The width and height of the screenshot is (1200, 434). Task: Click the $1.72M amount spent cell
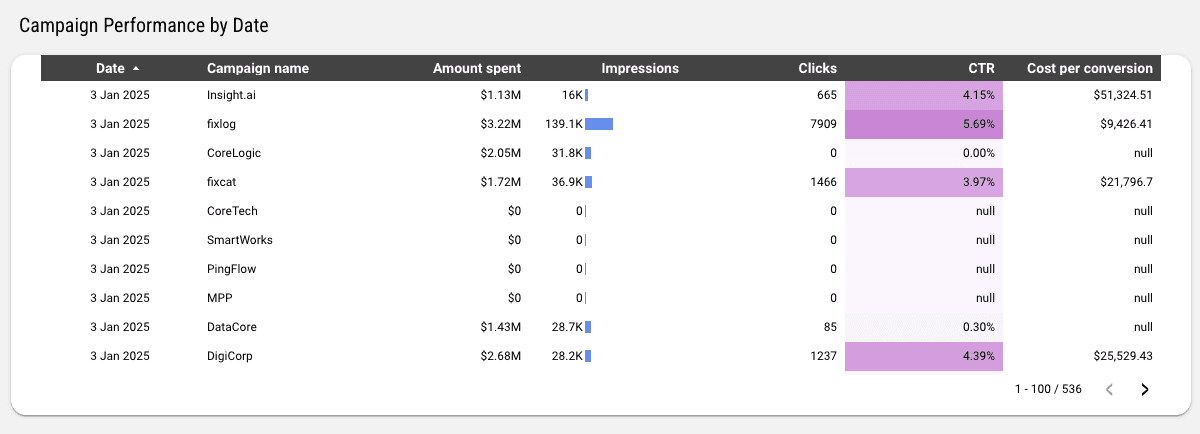[501, 183]
